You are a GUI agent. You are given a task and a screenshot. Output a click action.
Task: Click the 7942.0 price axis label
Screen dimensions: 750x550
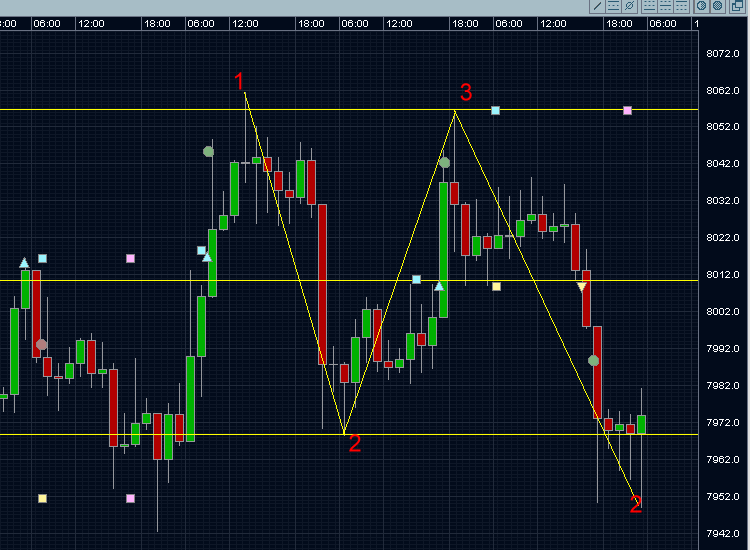(723, 533)
